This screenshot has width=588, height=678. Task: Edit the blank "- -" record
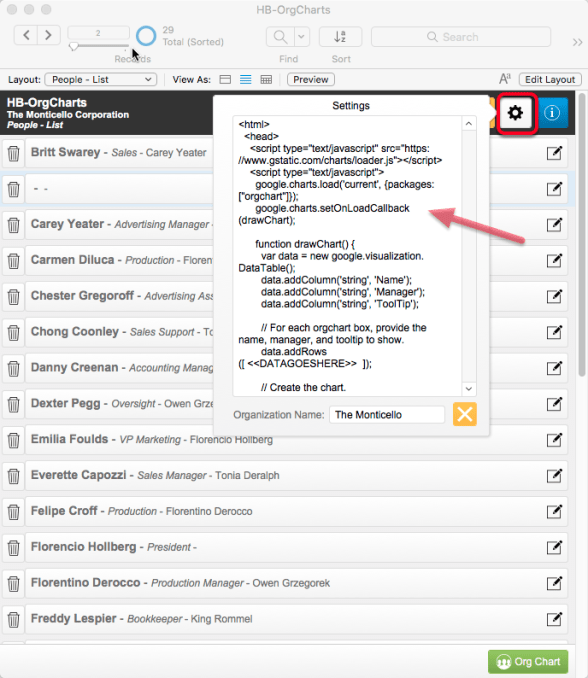point(554,189)
